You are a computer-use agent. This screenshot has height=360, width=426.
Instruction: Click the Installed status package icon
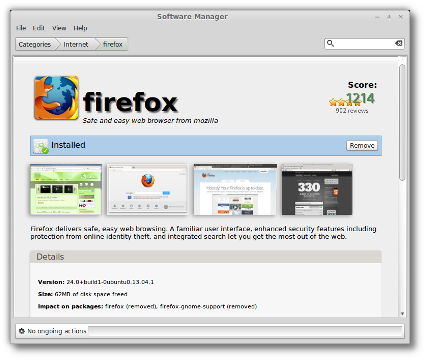[x=41, y=146]
